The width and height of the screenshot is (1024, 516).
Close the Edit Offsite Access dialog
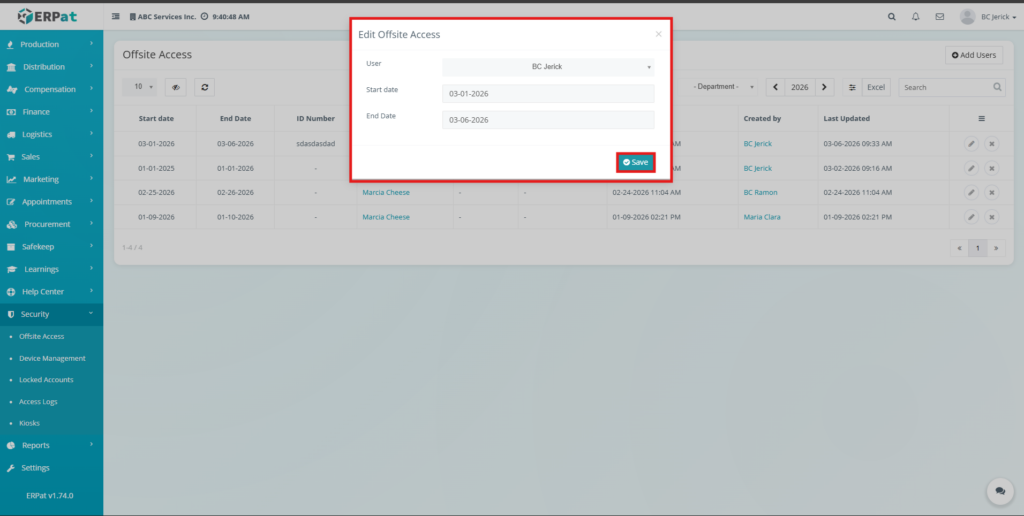point(658,34)
